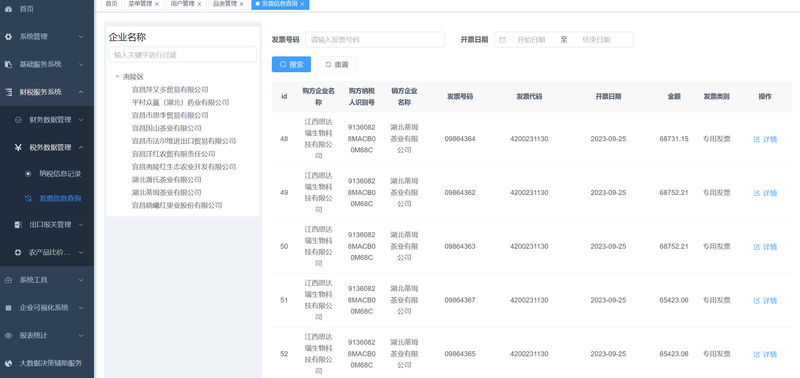Screen dimensions: 800x378
Task: Expand the 报表统计 menu chevron
Action: (x=81, y=336)
